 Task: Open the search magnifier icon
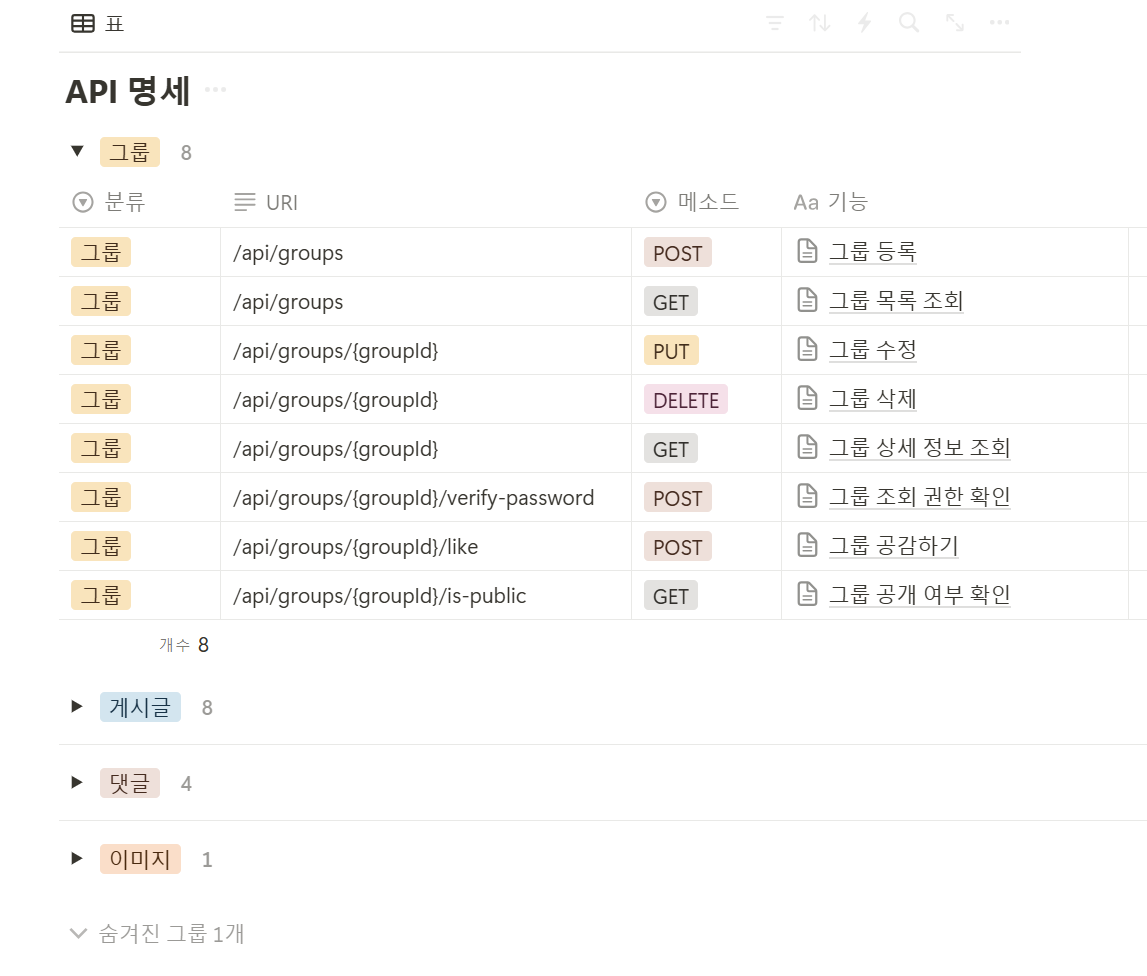(909, 23)
